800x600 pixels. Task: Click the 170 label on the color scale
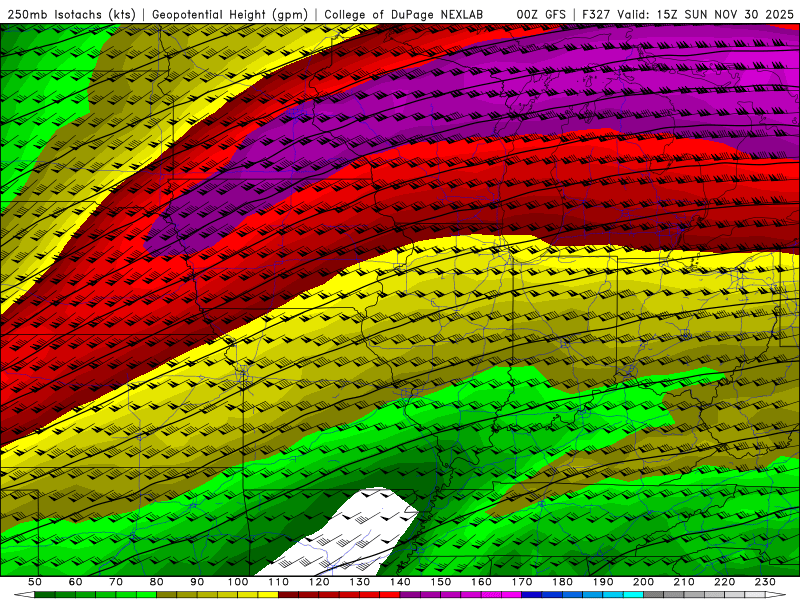522,582
